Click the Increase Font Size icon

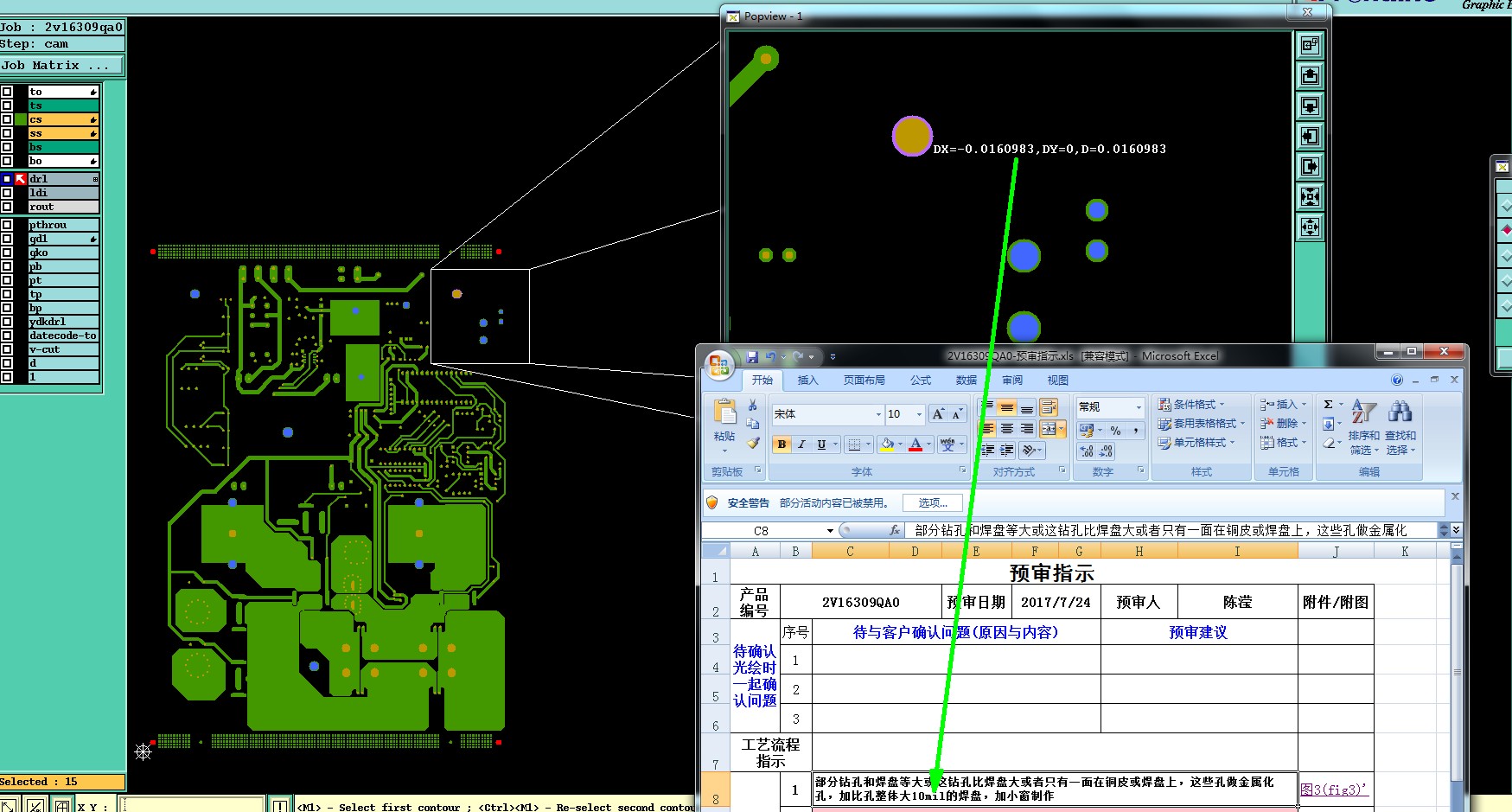coord(938,414)
